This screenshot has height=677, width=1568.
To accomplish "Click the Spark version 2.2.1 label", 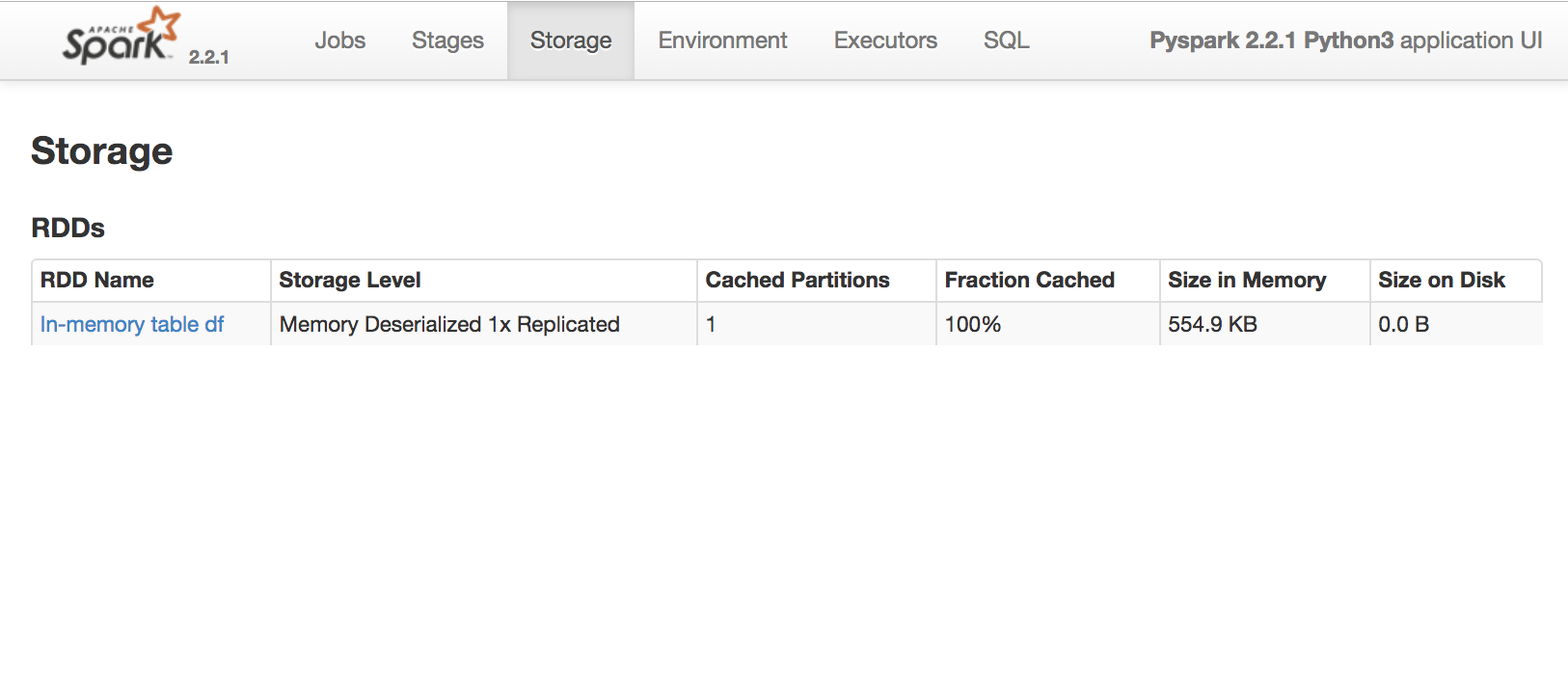I will (x=208, y=57).
